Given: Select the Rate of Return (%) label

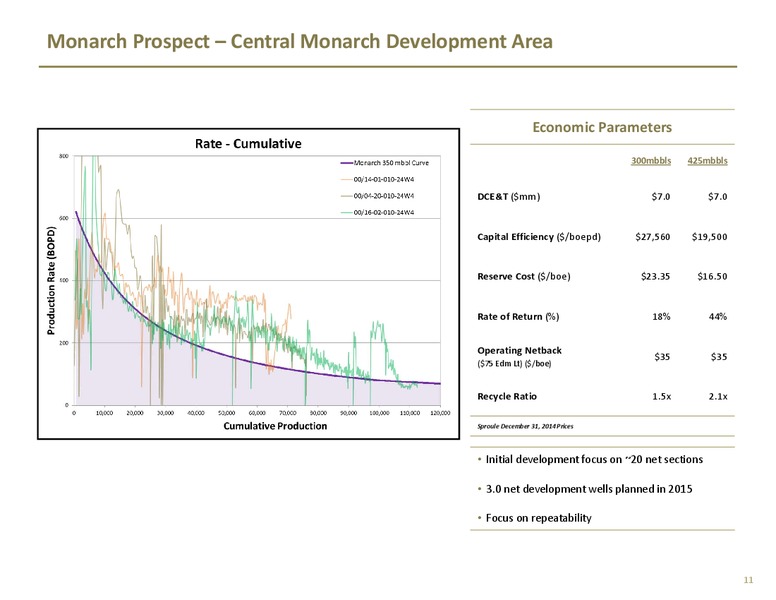Looking at the screenshot, I should pos(518,317).
